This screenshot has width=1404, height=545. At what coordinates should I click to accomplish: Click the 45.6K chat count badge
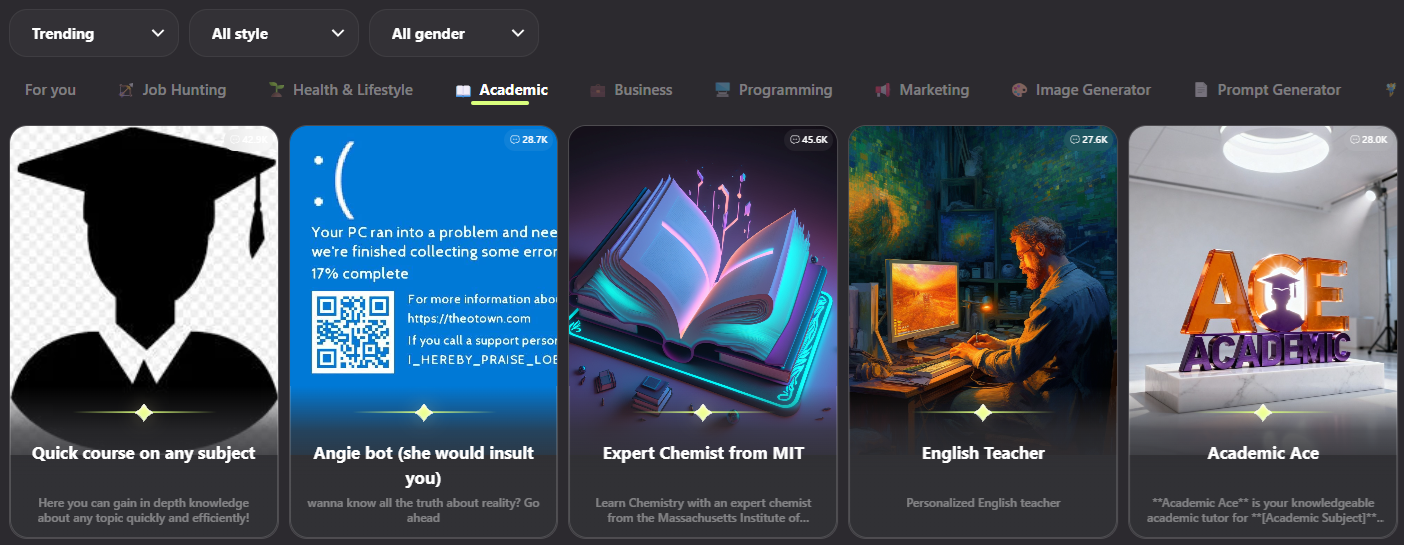tap(808, 140)
